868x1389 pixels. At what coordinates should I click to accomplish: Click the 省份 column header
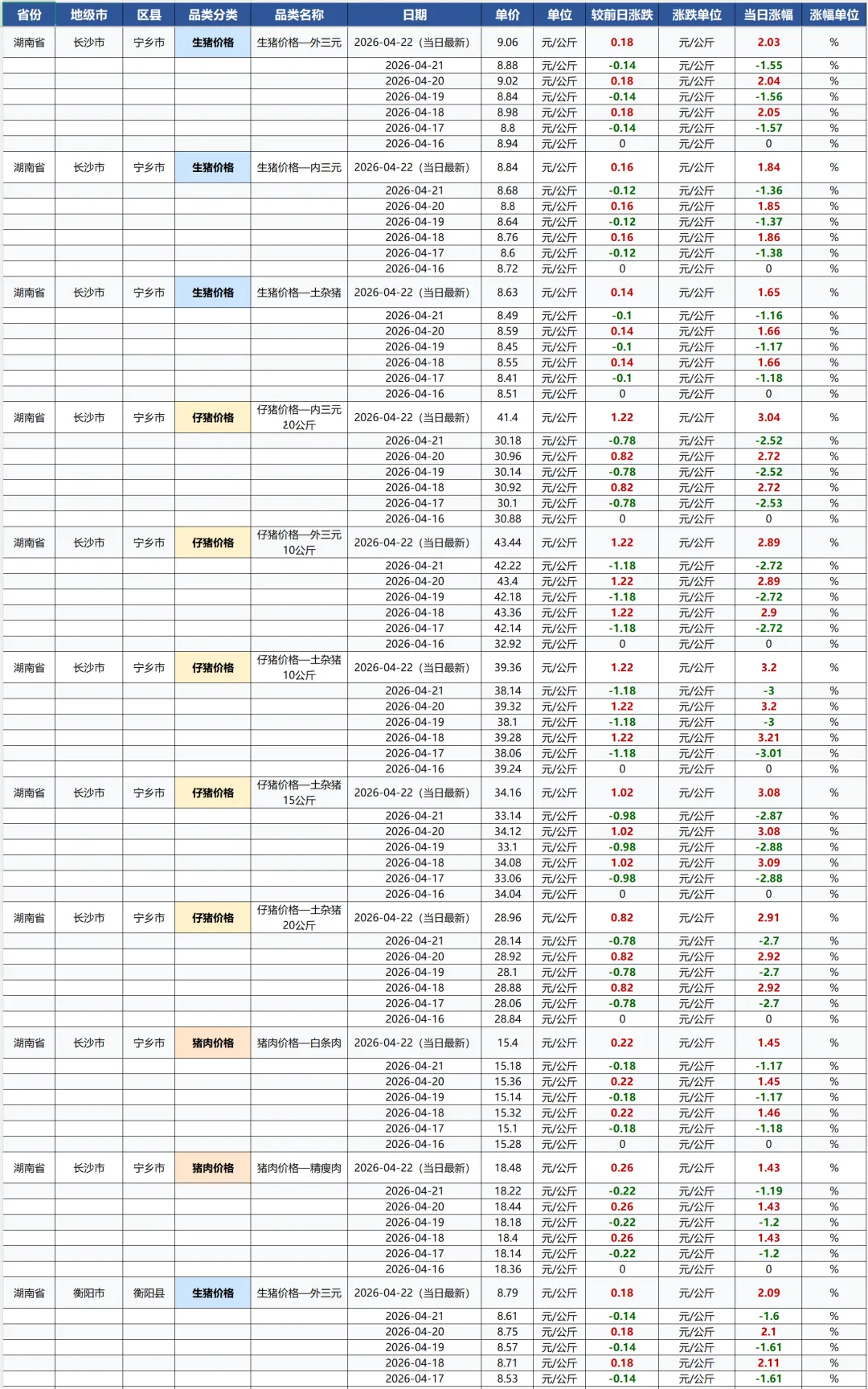29,14
